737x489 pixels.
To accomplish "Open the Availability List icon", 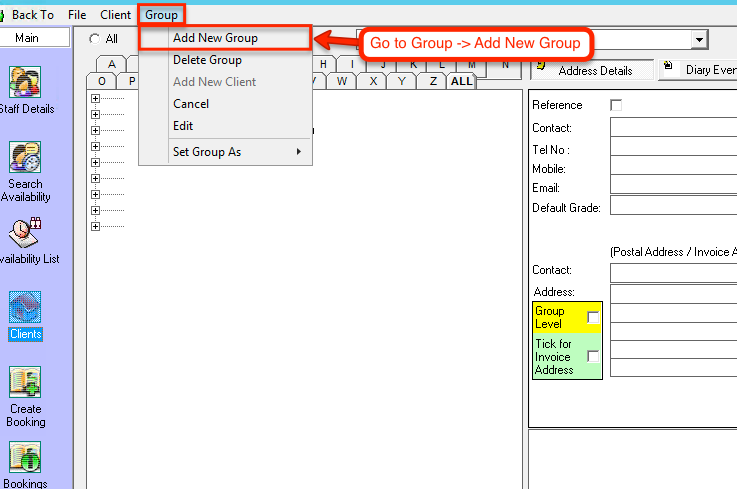I will (24, 232).
